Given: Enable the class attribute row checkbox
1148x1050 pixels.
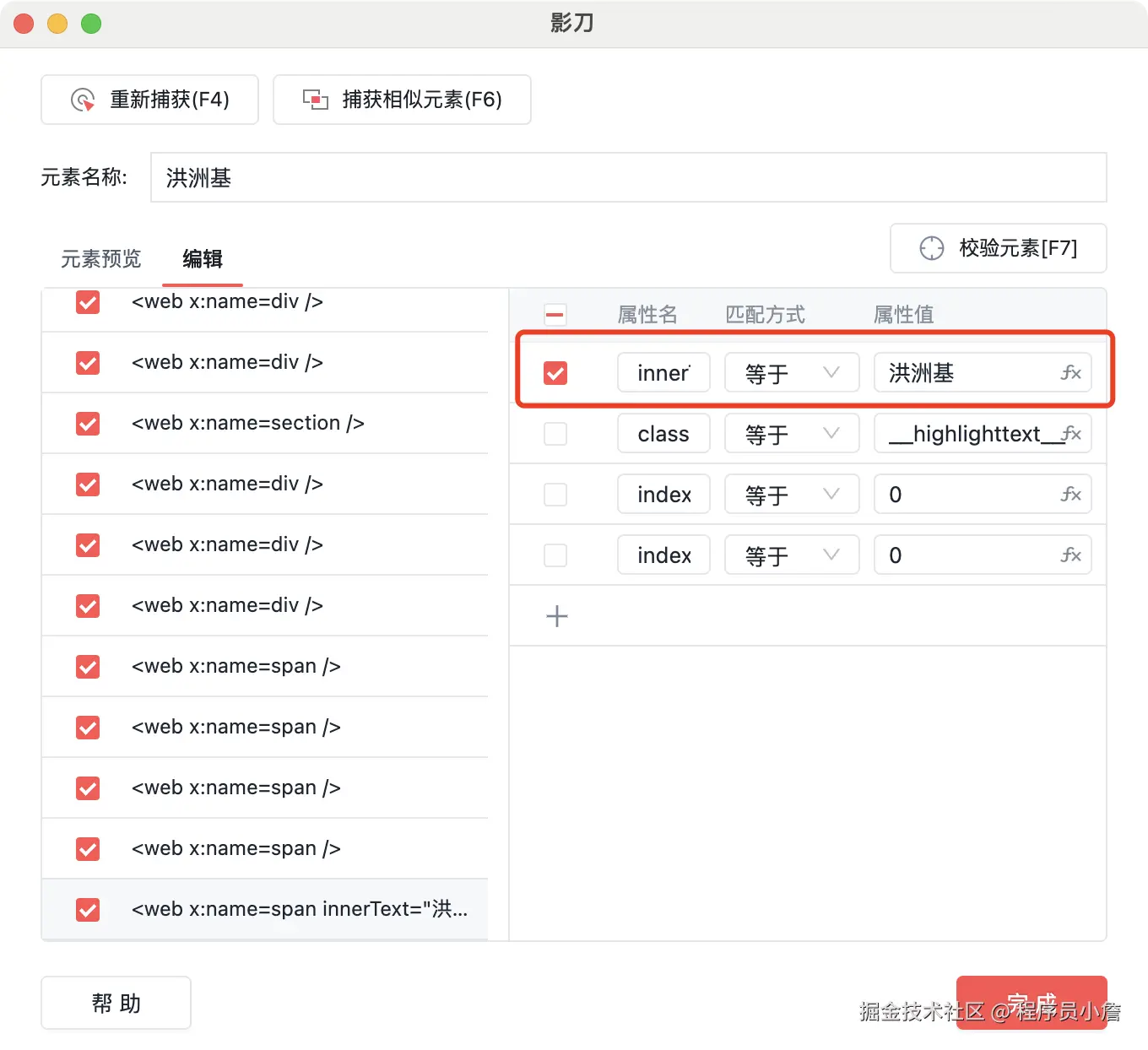Looking at the screenshot, I should 555,434.
